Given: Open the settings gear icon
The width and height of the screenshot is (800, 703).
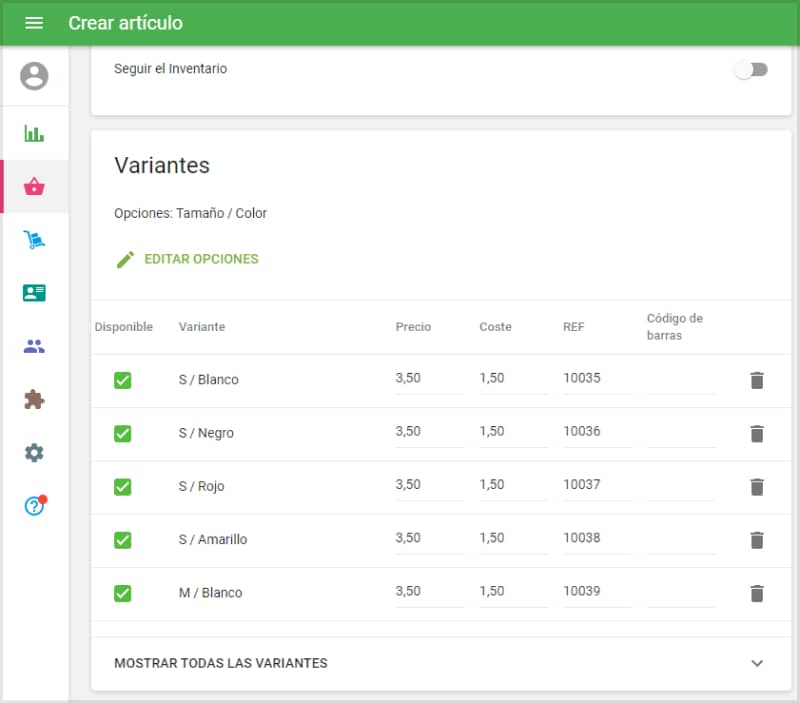Looking at the screenshot, I should [x=34, y=453].
